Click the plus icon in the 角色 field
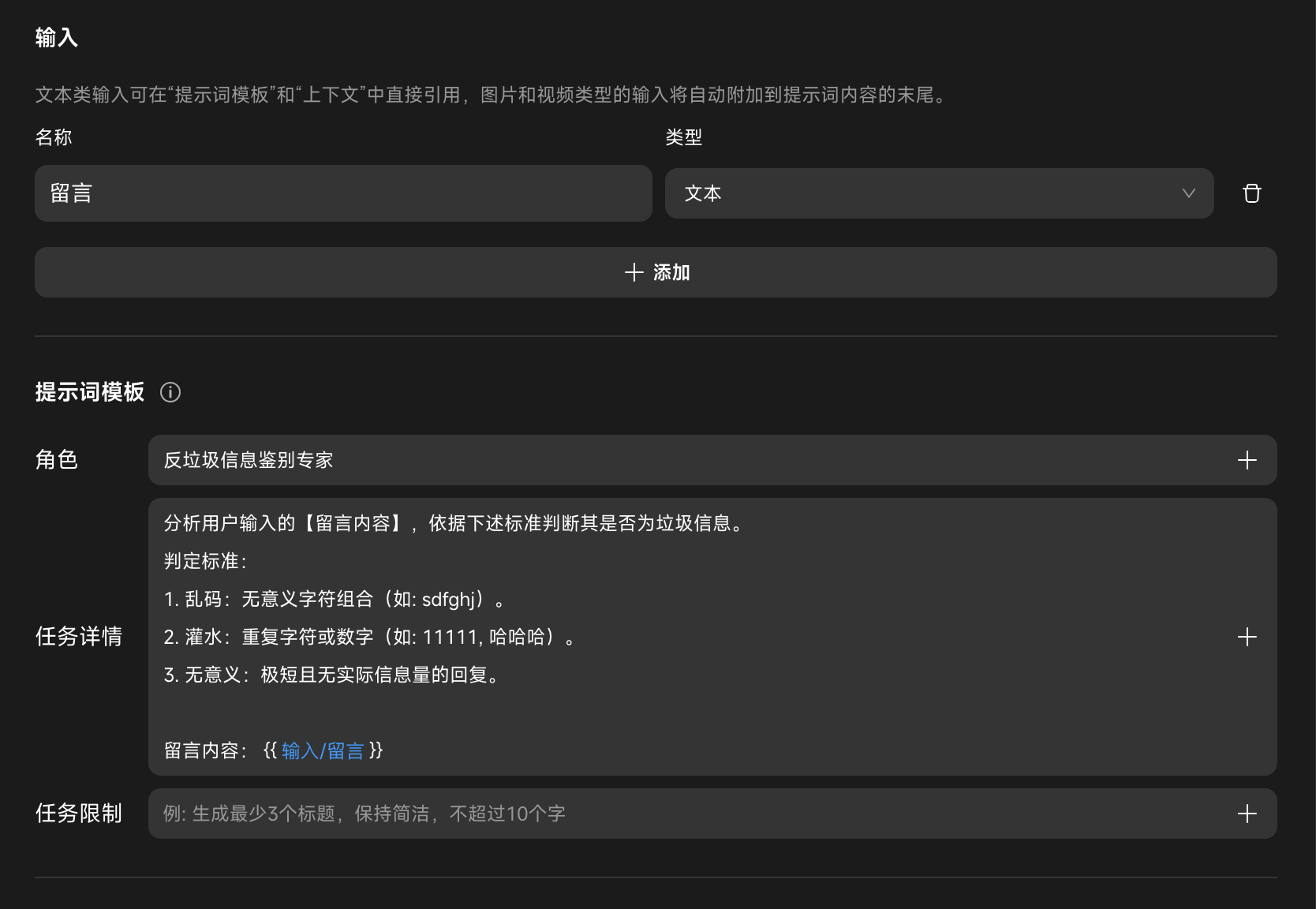This screenshot has width=1316, height=909. point(1247,460)
